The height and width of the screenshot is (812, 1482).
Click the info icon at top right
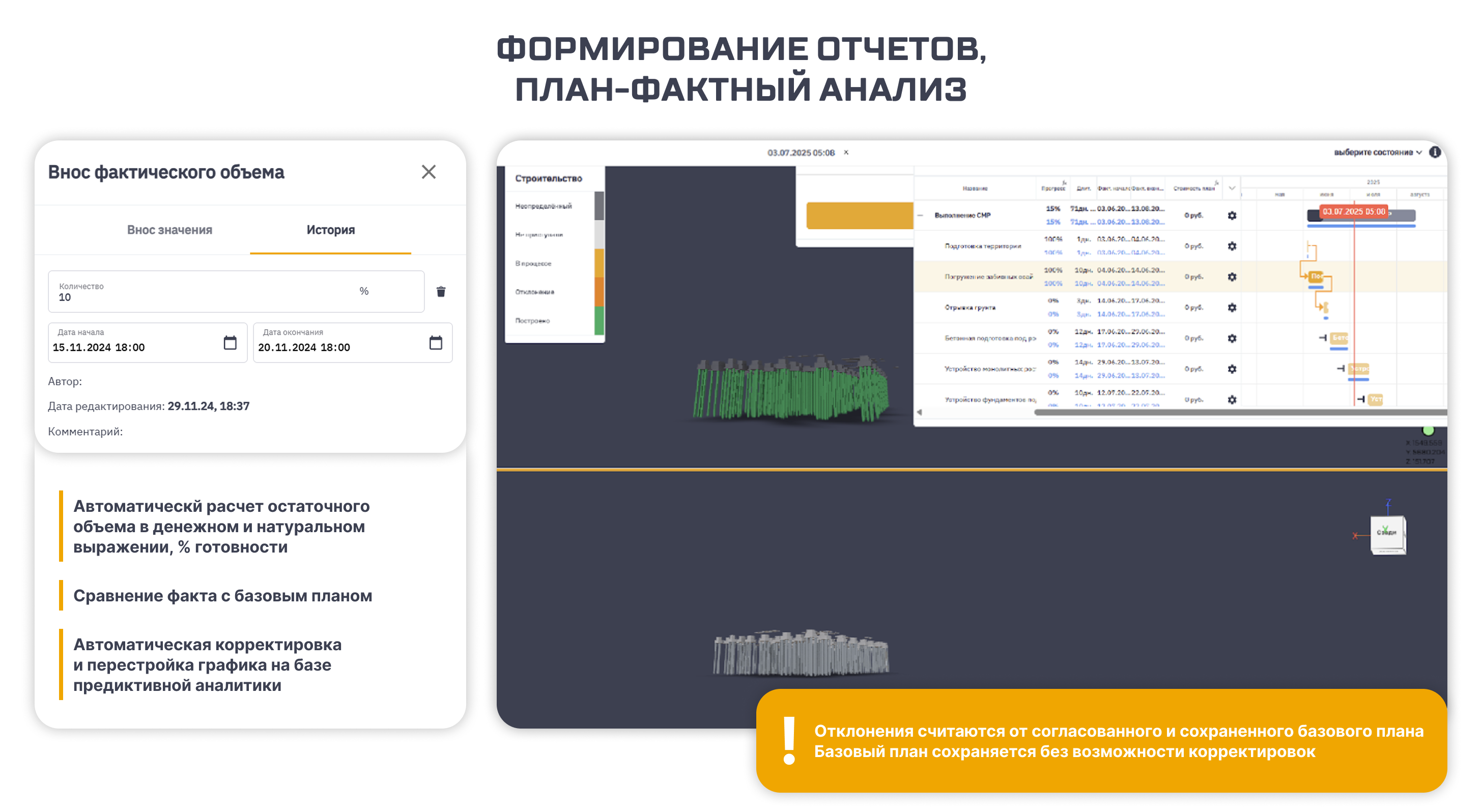coord(1435,152)
